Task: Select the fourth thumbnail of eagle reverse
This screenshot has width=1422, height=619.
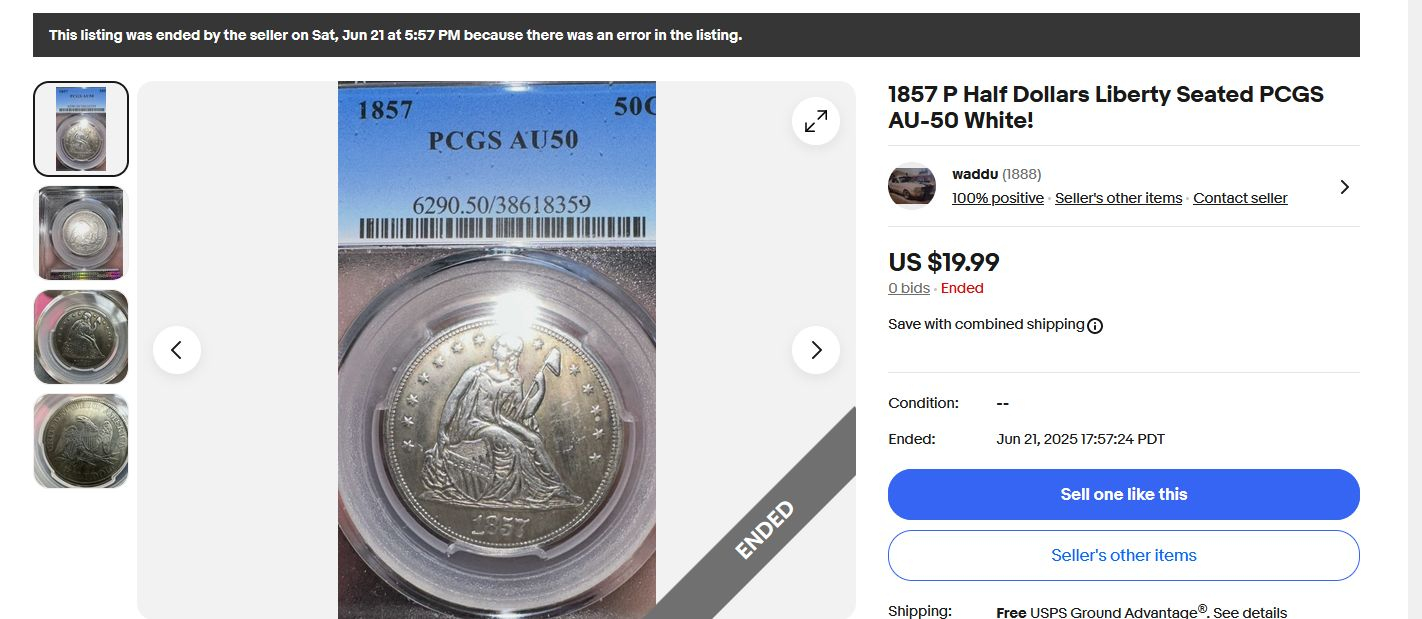Action: 81,441
